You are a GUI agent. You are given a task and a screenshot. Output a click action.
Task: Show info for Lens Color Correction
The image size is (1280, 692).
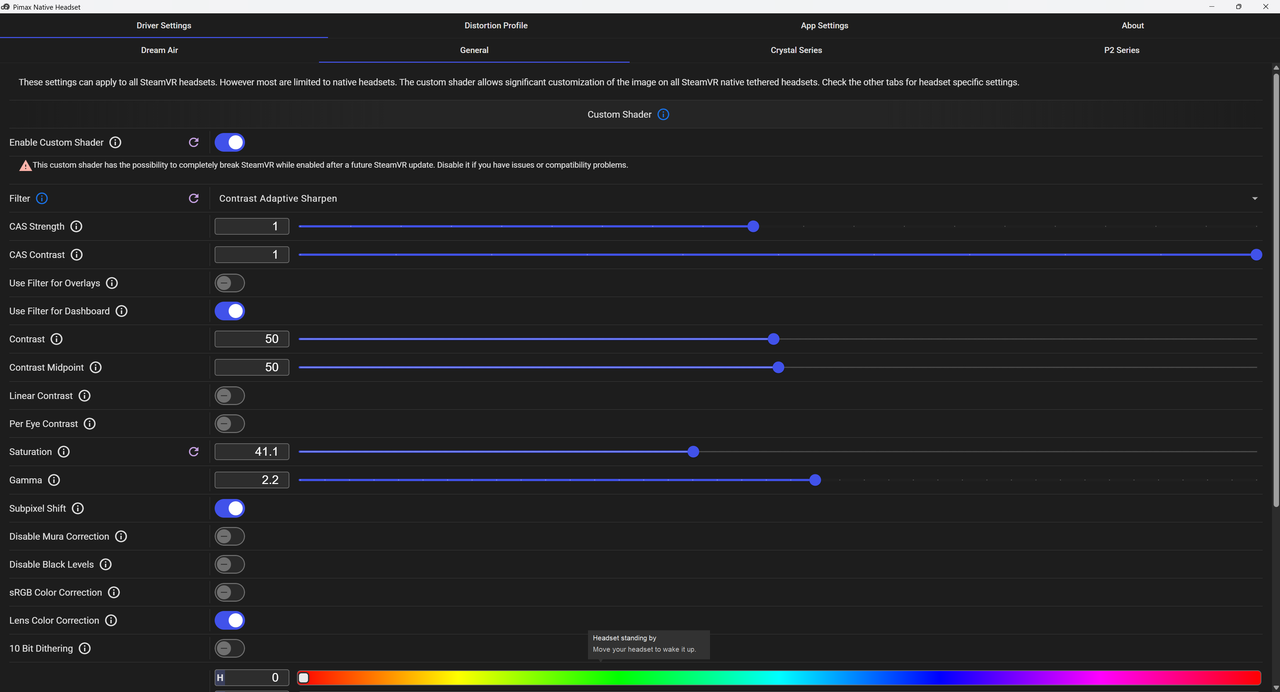(x=111, y=620)
